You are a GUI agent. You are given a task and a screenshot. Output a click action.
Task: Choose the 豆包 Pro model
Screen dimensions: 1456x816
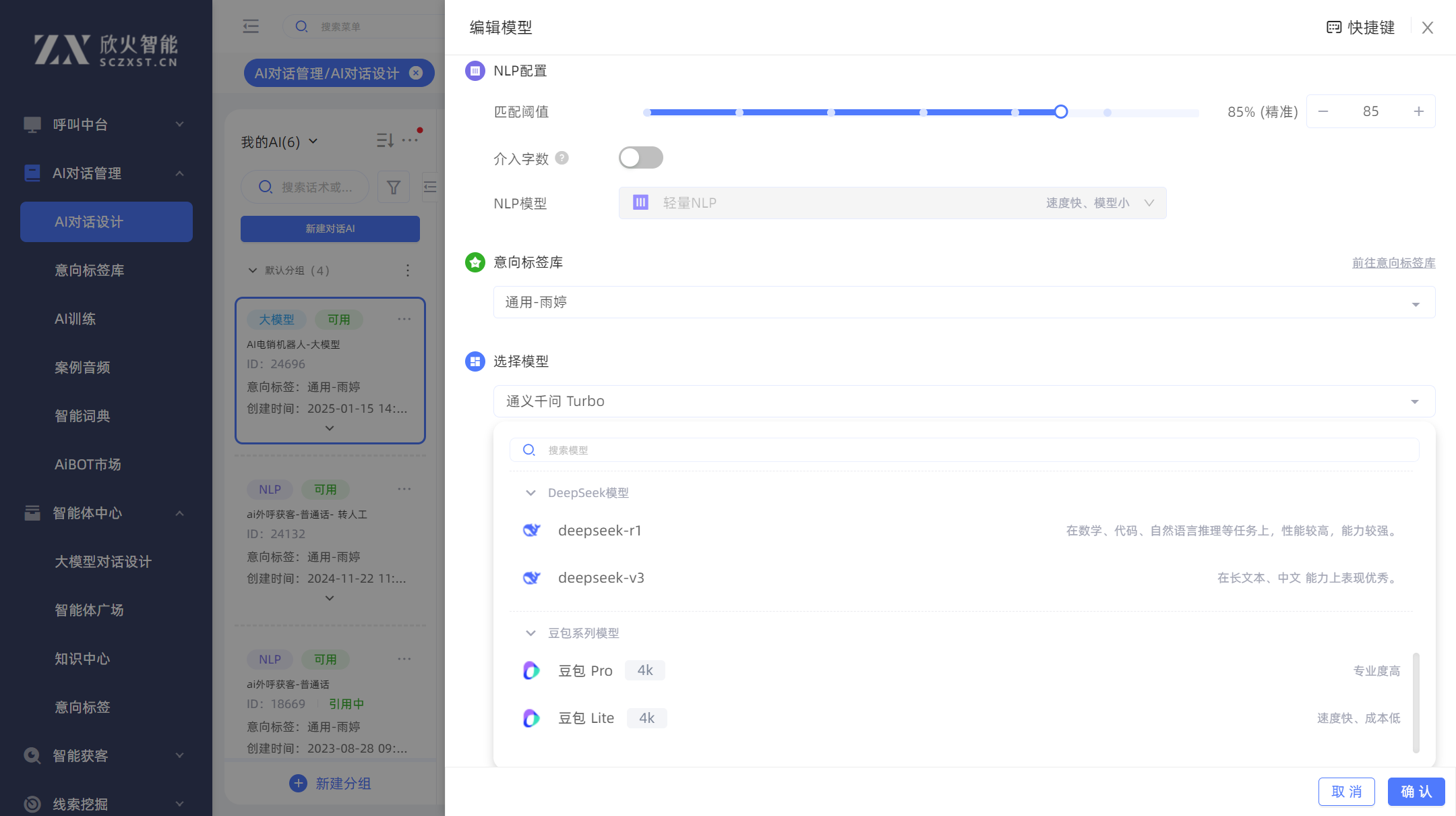click(585, 671)
